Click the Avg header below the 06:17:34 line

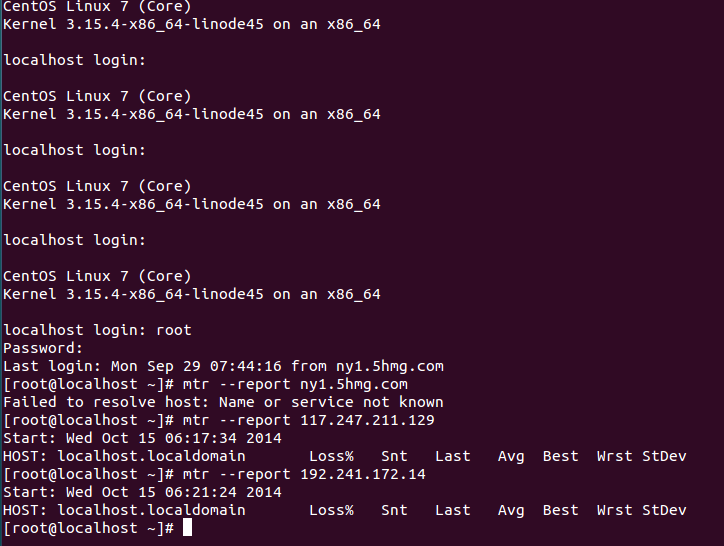click(511, 456)
